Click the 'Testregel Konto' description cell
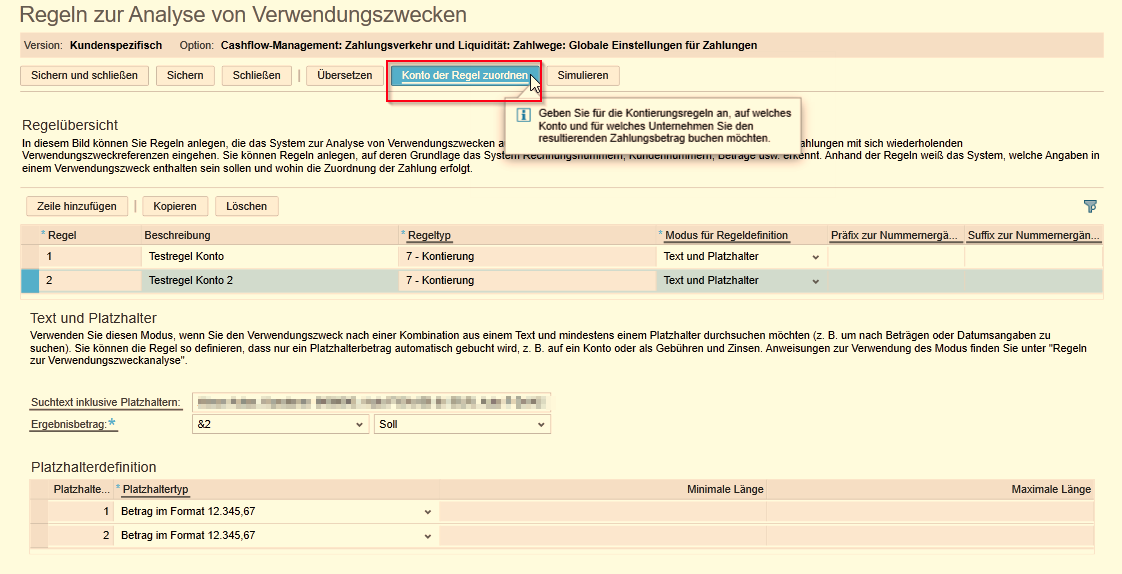The image size is (1122, 574). [x=269, y=256]
